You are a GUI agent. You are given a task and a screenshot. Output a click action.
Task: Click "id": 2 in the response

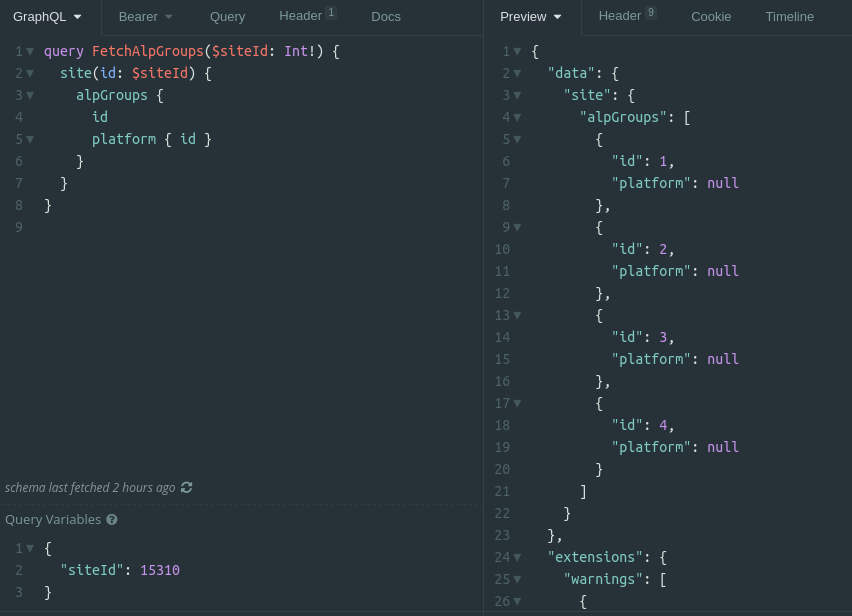[x=643, y=249]
